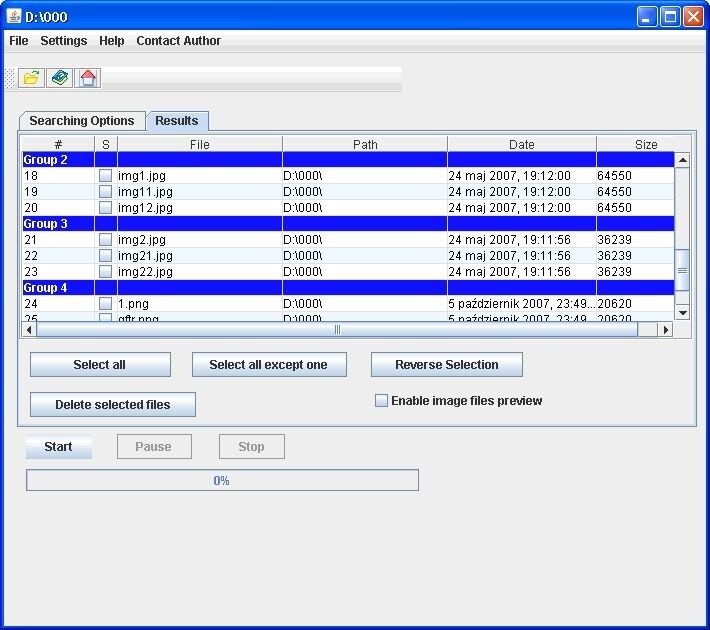Tick the checkbox for img1.jpg

tap(106, 175)
